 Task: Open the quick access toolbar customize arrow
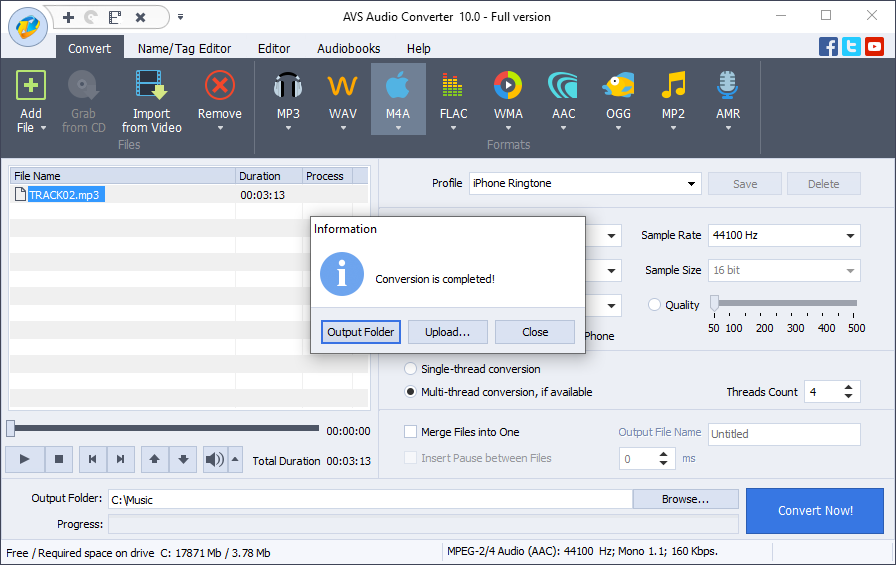click(181, 17)
